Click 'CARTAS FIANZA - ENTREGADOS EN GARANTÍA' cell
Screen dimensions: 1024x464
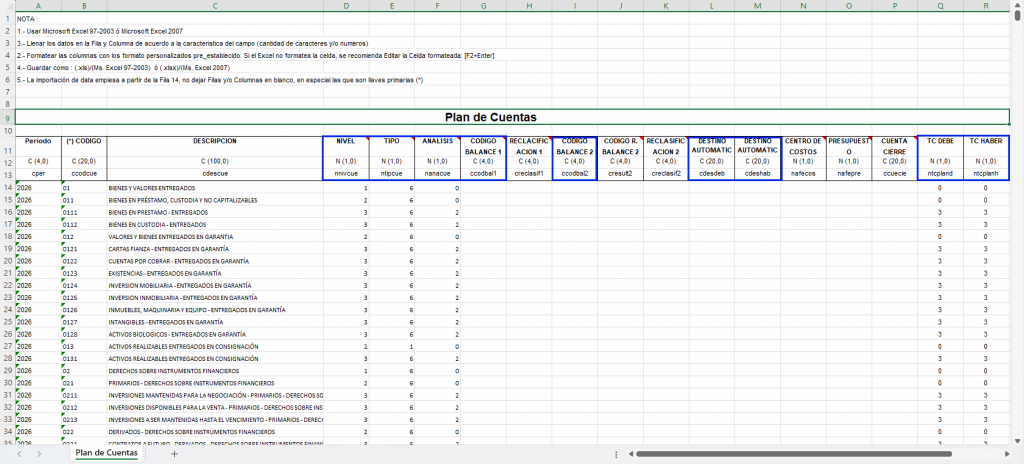(x=215, y=249)
